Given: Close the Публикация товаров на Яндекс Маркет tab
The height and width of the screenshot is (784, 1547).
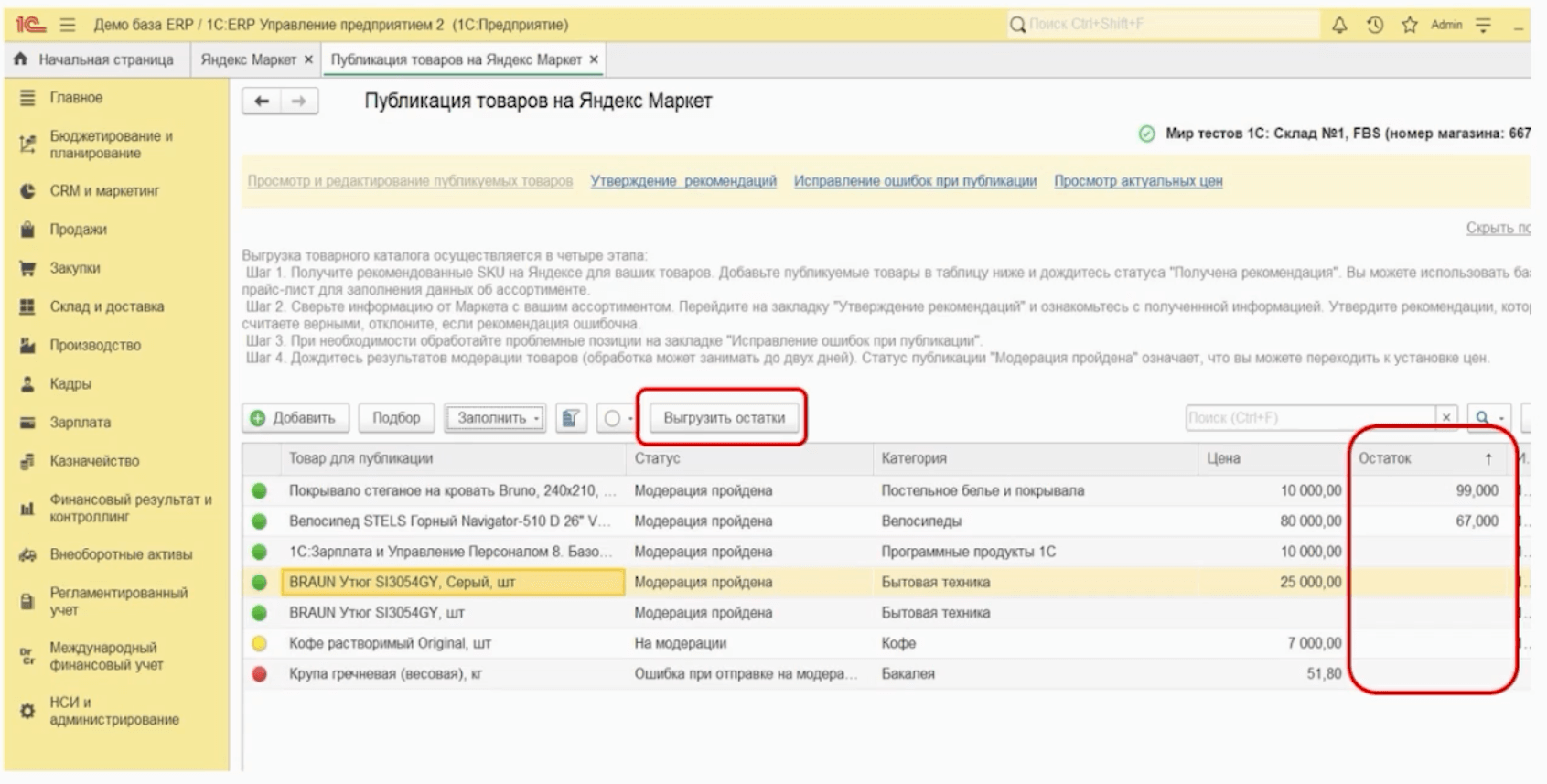Looking at the screenshot, I should [594, 59].
